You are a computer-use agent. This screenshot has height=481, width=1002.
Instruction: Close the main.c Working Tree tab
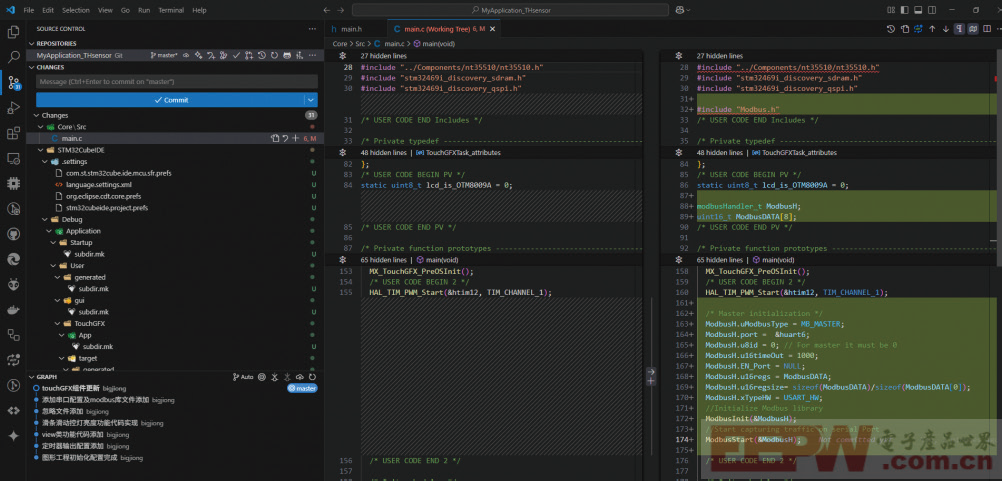493,29
